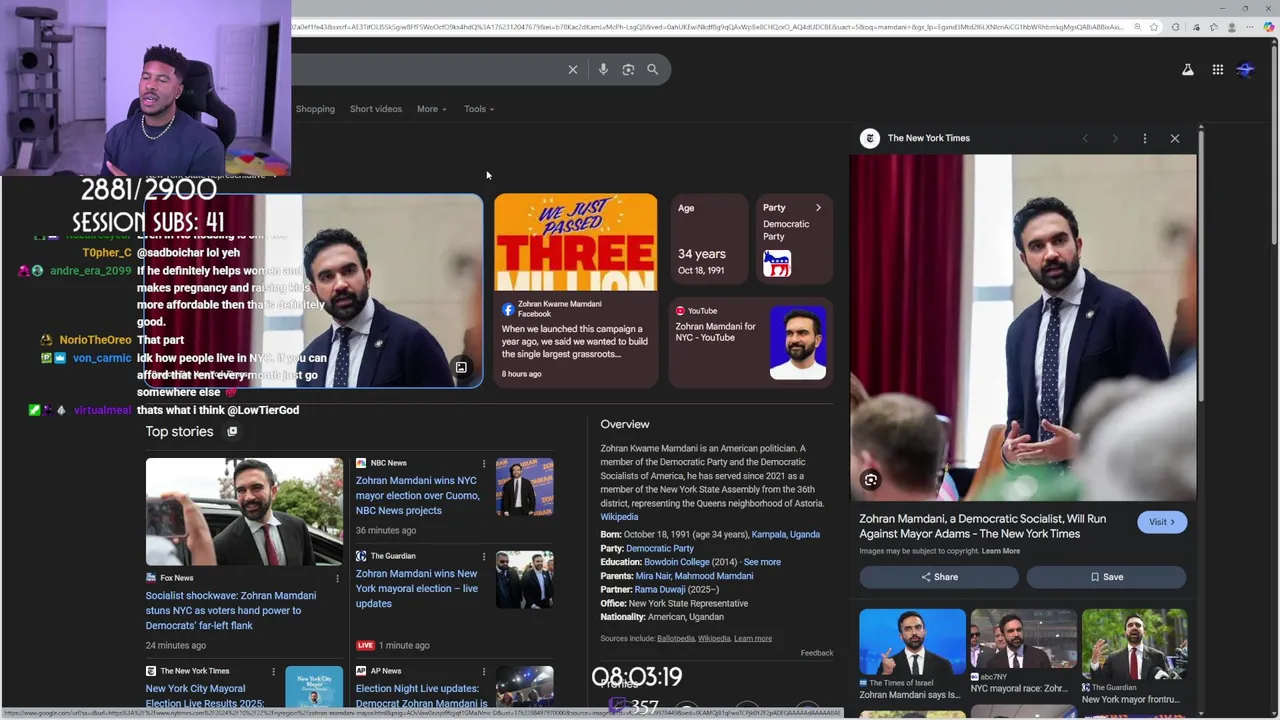Click image icon on Mamdani main photo card
Viewport: 1280px width, 720px height.
pyautogui.click(x=461, y=367)
